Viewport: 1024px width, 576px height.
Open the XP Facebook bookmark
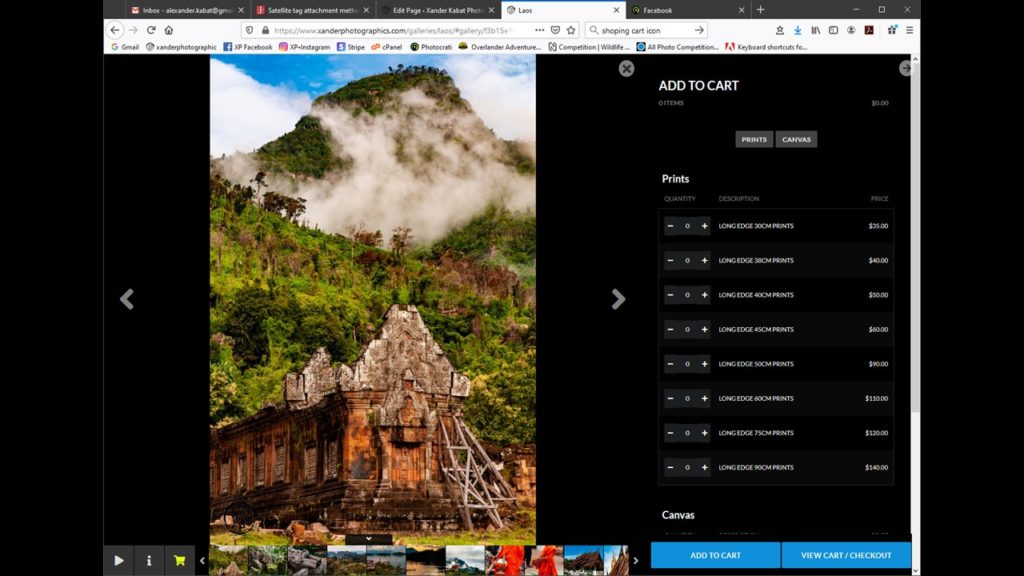coord(248,47)
